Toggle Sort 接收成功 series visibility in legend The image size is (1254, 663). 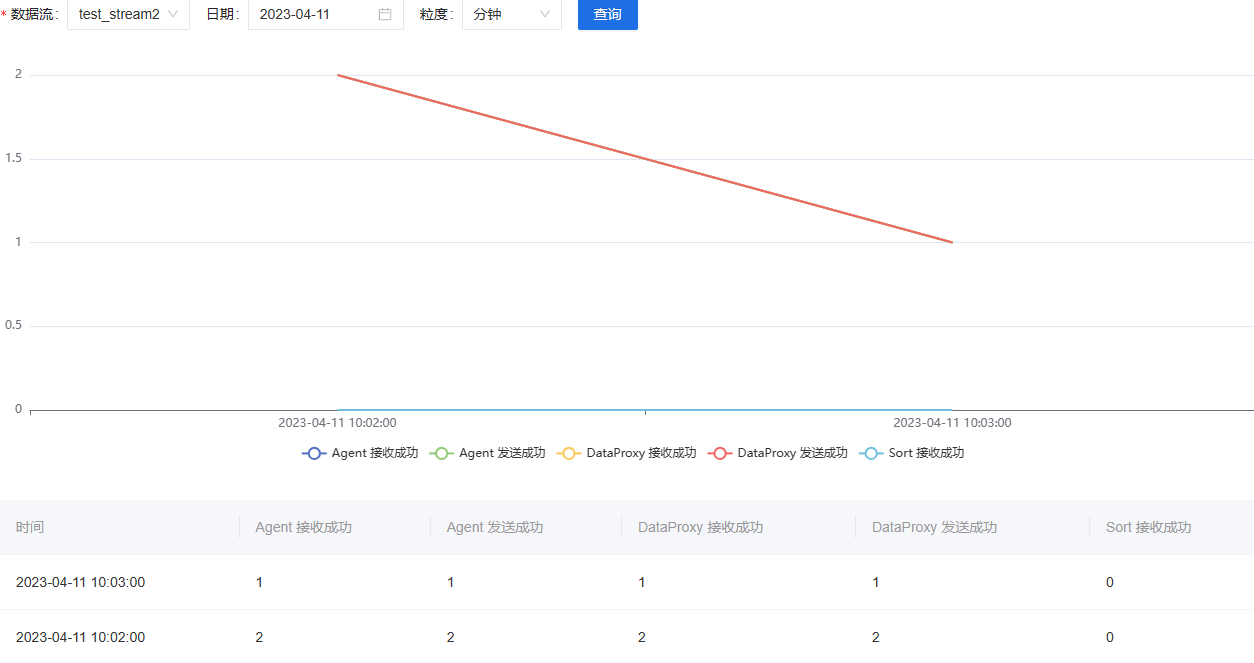click(x=912, y=453)
